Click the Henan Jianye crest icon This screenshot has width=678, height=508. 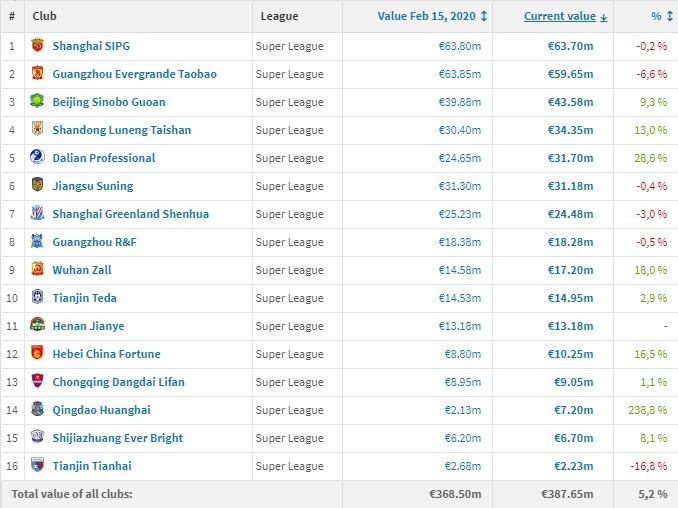pyautogui.click(x=37, y=326)
